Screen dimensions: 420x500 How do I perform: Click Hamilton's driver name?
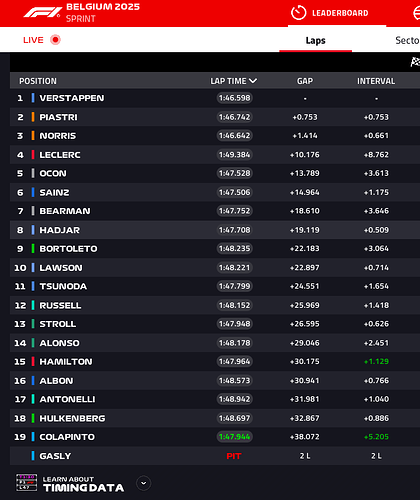coord(66,362)
